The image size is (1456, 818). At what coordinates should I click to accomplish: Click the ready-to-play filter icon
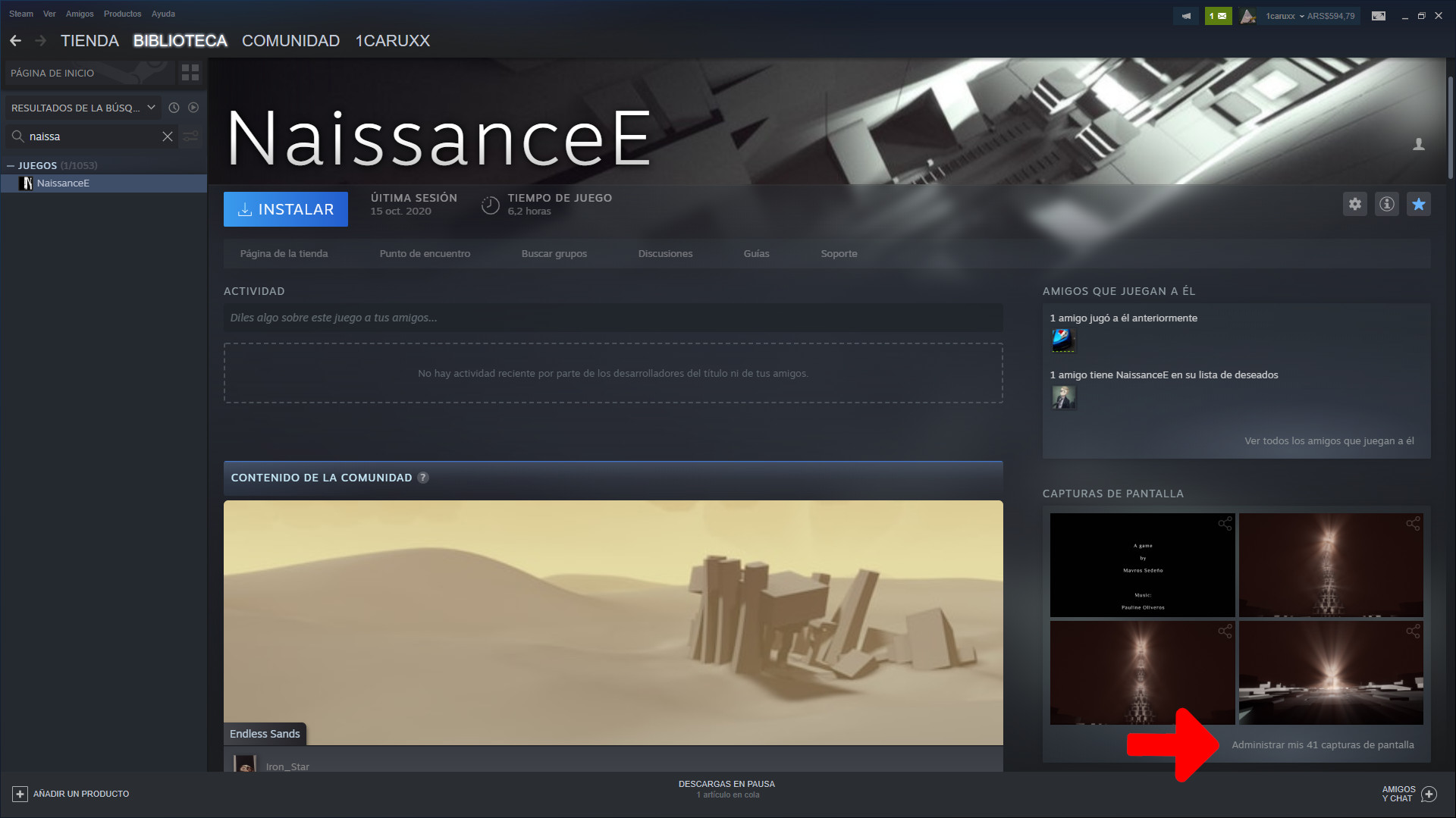click(x=193, y=108)
